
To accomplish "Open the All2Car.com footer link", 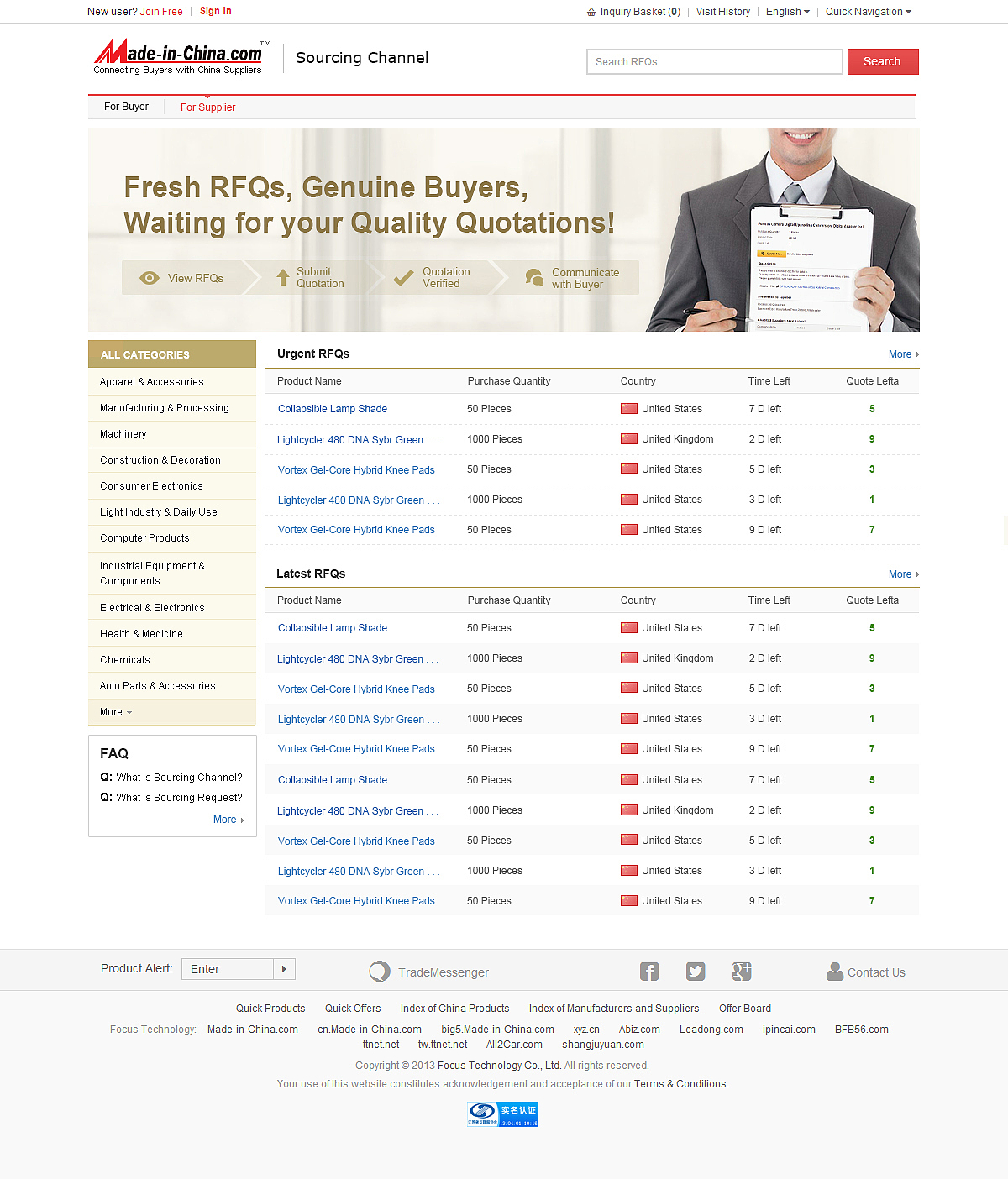I will tap(514, 1045).
